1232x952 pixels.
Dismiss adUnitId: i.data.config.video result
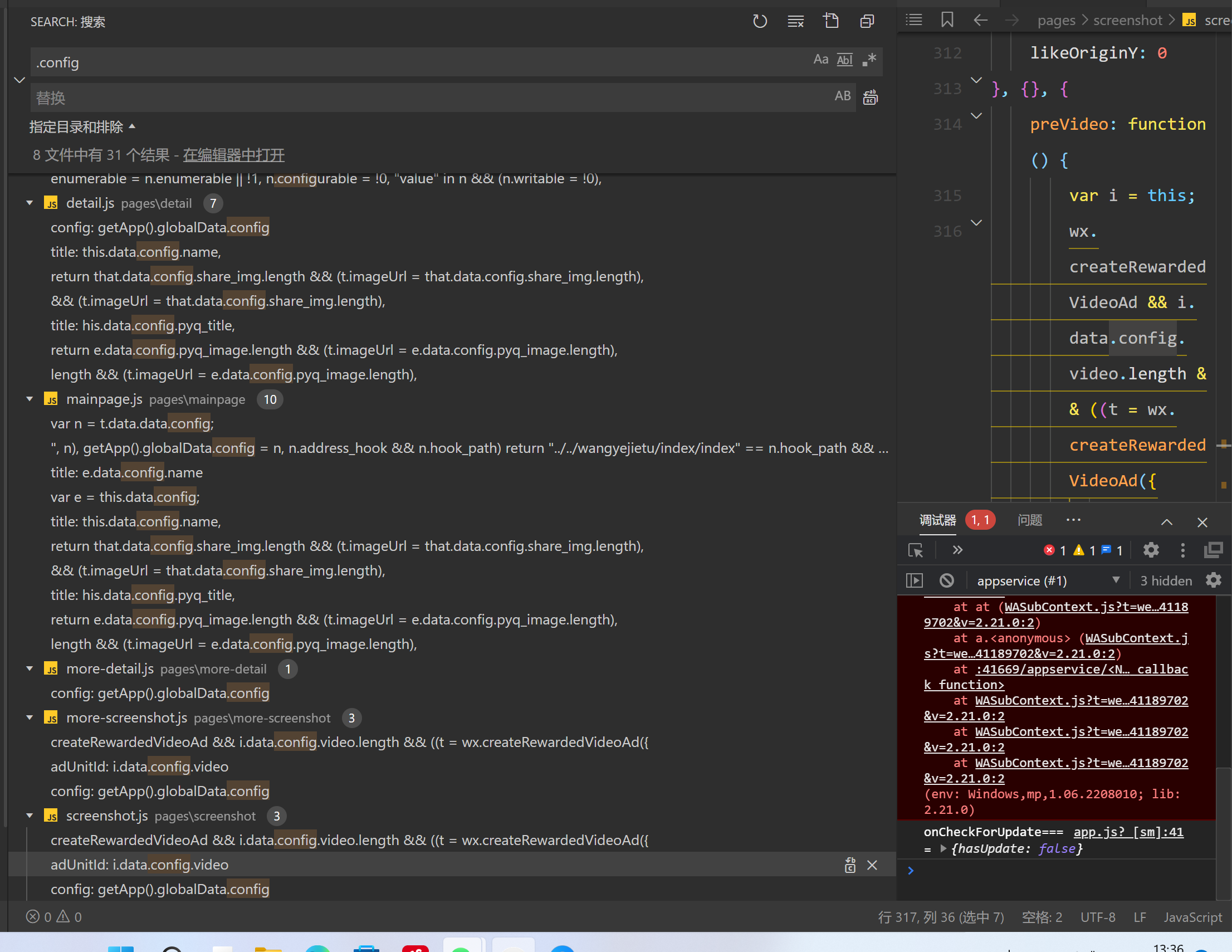point(872,865)
